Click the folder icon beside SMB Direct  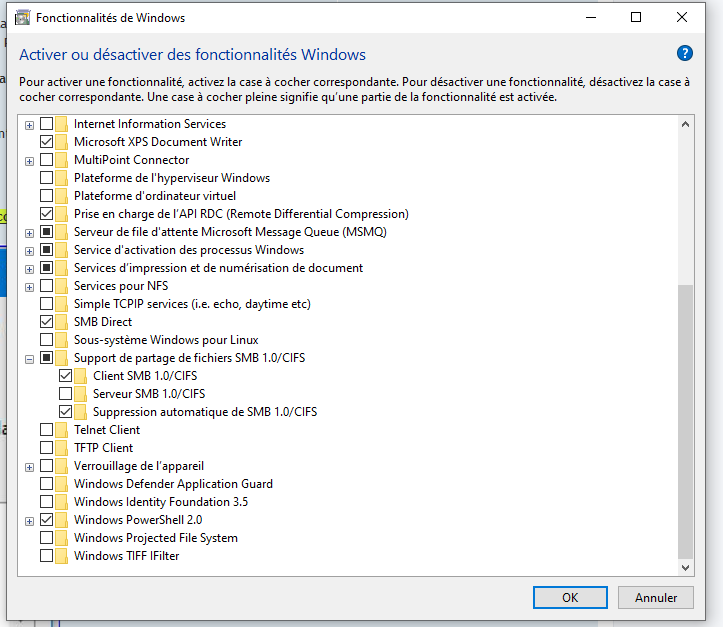pos(61,322)
